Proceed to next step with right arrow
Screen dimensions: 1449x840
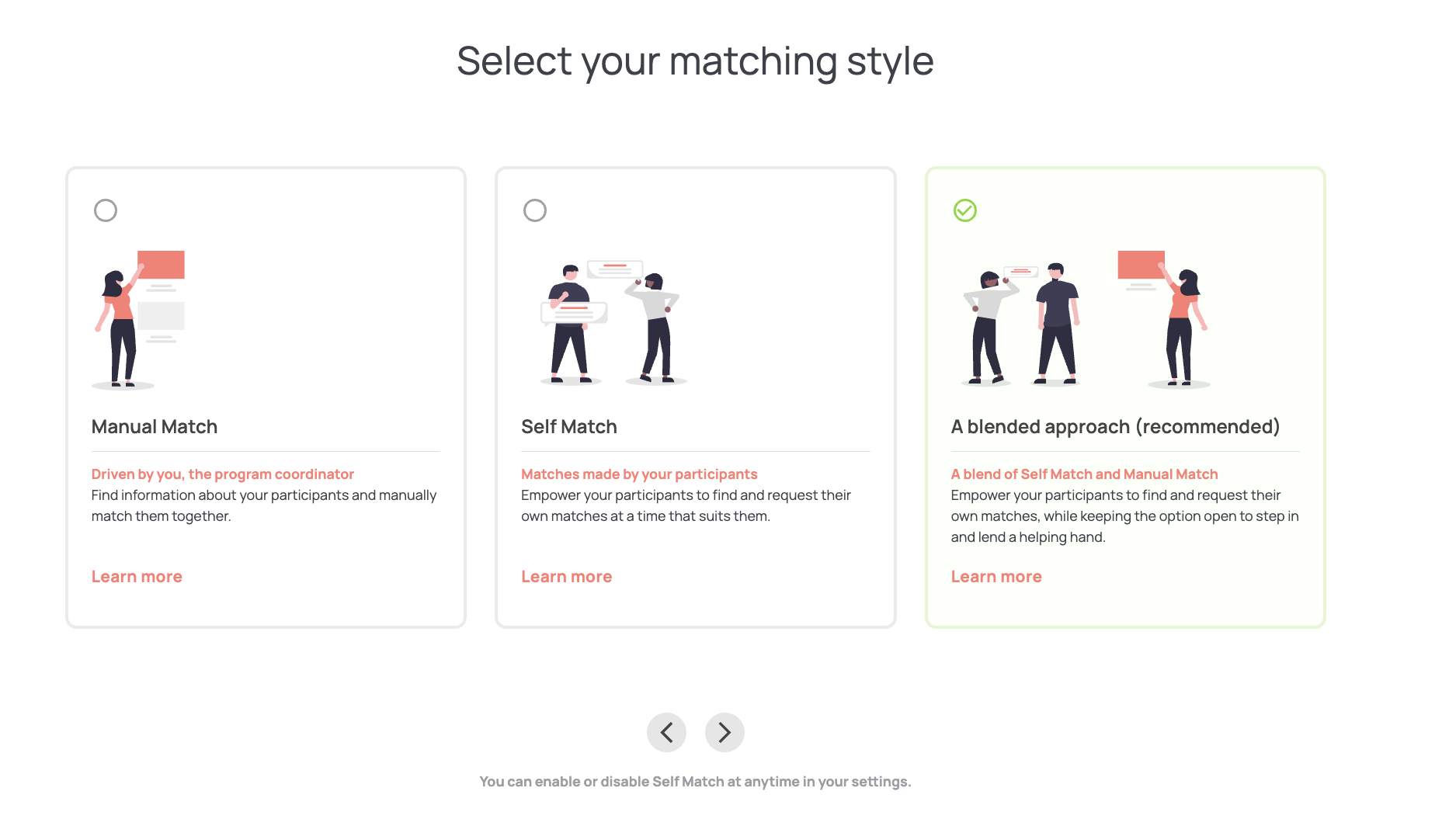point(724,732)
